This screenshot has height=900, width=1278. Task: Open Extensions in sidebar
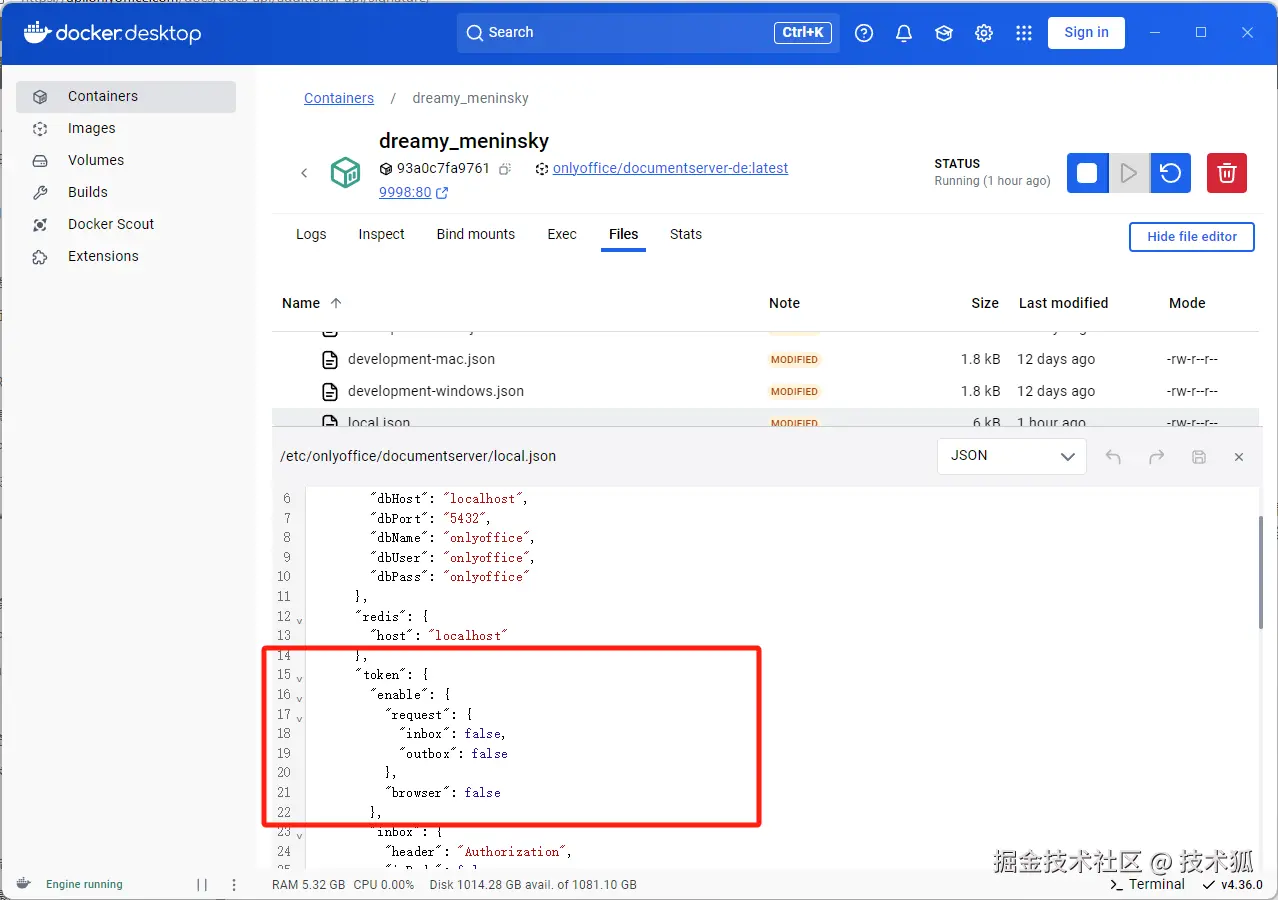126,256
